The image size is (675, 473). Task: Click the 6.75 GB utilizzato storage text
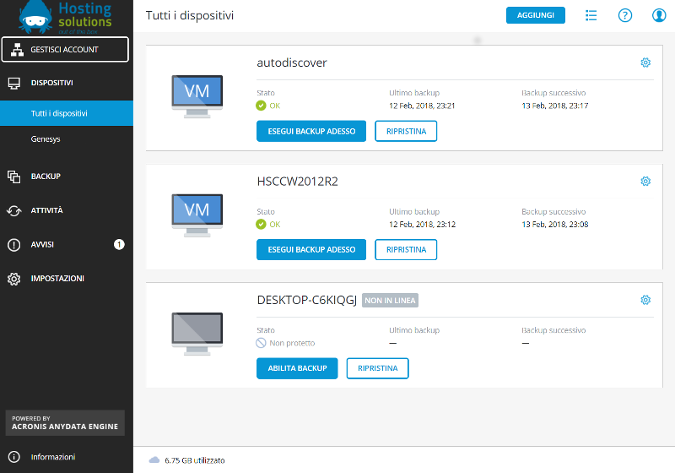click(195, 461)
